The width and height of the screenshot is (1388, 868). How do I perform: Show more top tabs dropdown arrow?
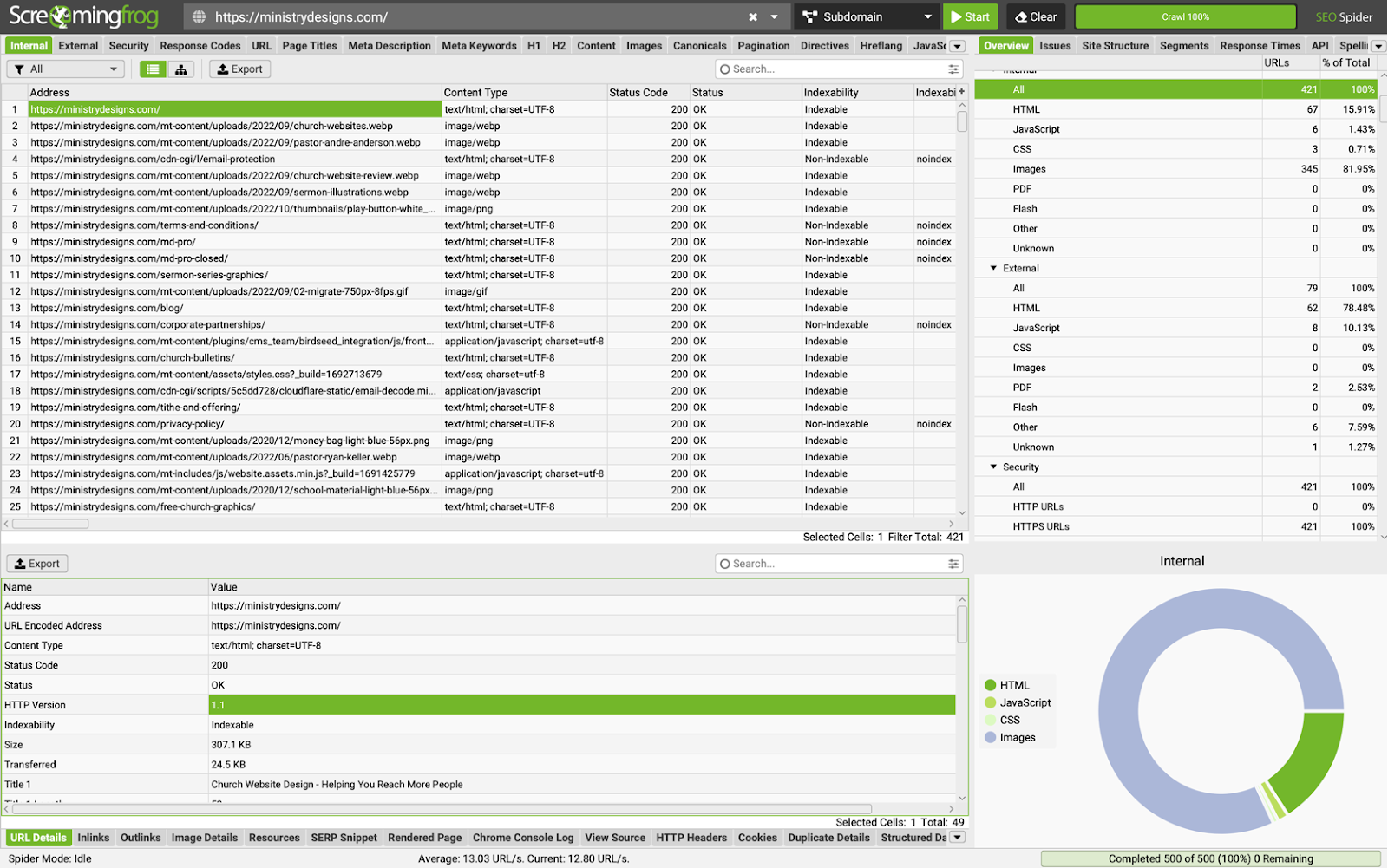point(958,47)
